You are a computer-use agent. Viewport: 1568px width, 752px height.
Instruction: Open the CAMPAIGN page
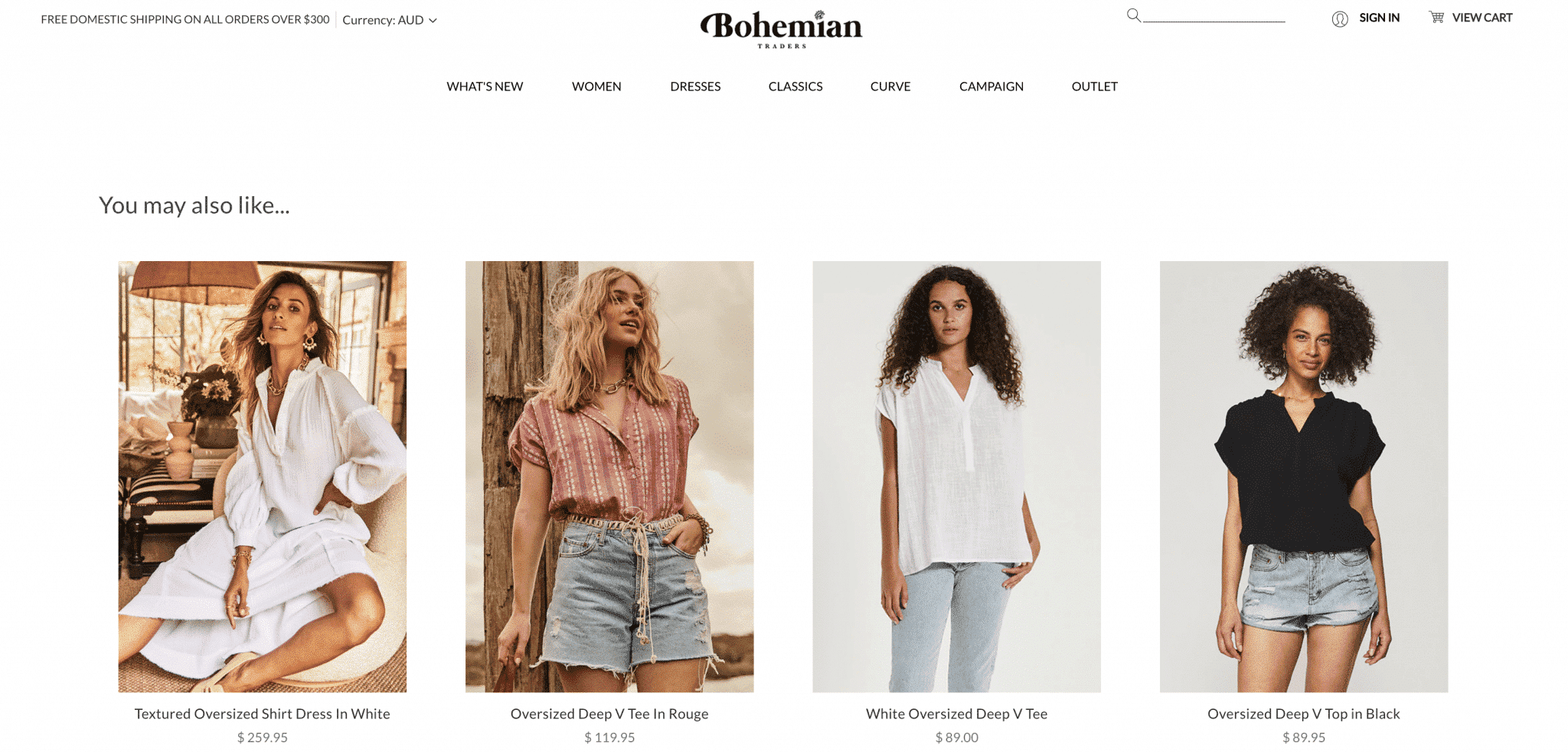click(991, 87)
